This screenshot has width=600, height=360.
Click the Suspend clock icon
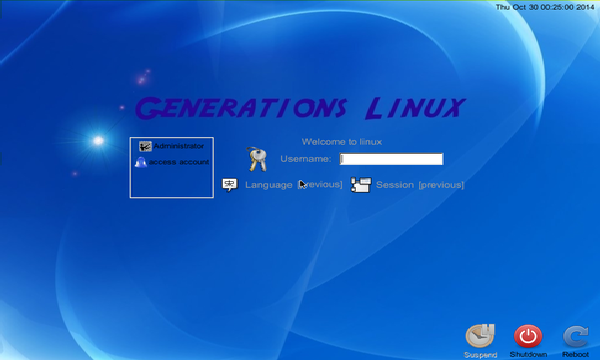click(480, 336)
